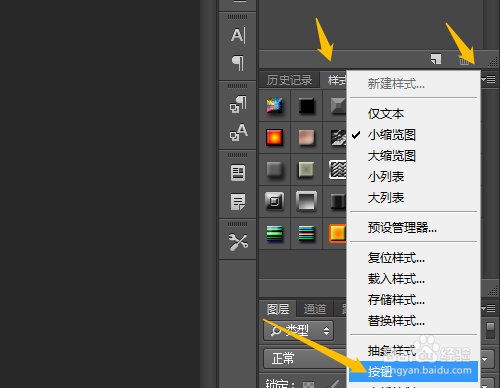Open the Paragraph panel icon
The width and height of the screenshot is (500, 388).
(x=238, y=63)
